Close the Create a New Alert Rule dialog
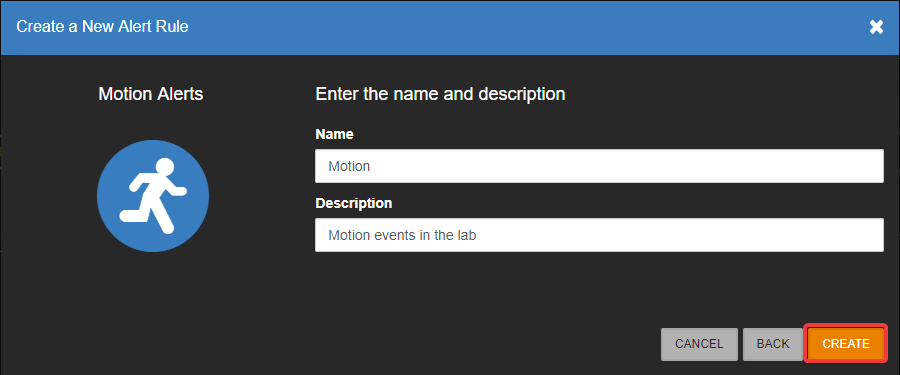The width and height of the screenshot is (900, 375). pyautogui.click(x=876, y=26)
